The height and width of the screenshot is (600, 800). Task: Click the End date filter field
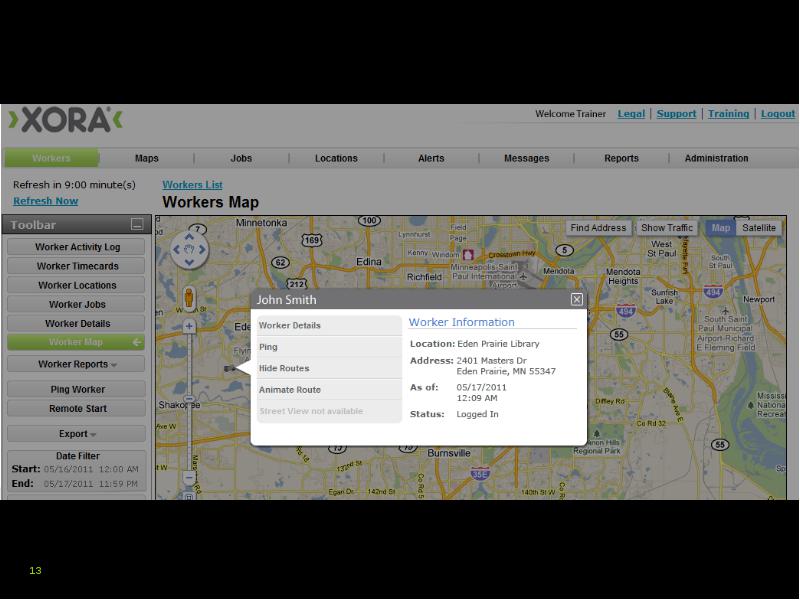[x=91, y=484]
